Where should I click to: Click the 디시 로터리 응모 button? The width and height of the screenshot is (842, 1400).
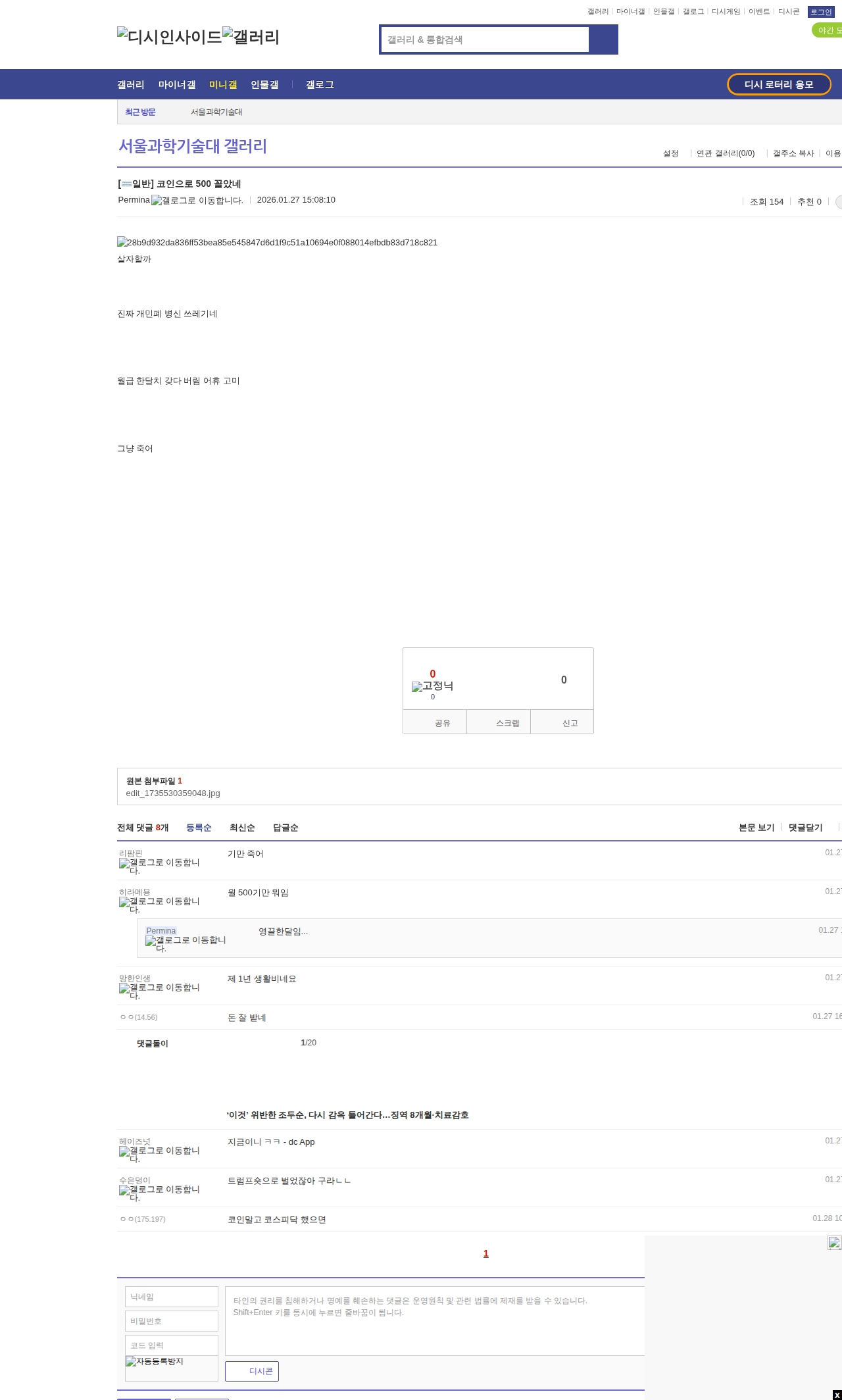779,84
